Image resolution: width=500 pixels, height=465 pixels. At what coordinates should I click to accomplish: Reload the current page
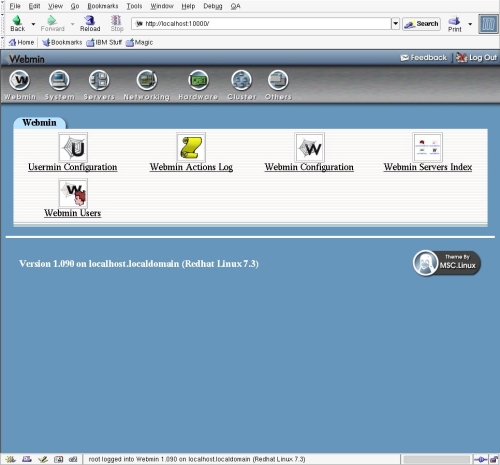(x=90, y=24)
